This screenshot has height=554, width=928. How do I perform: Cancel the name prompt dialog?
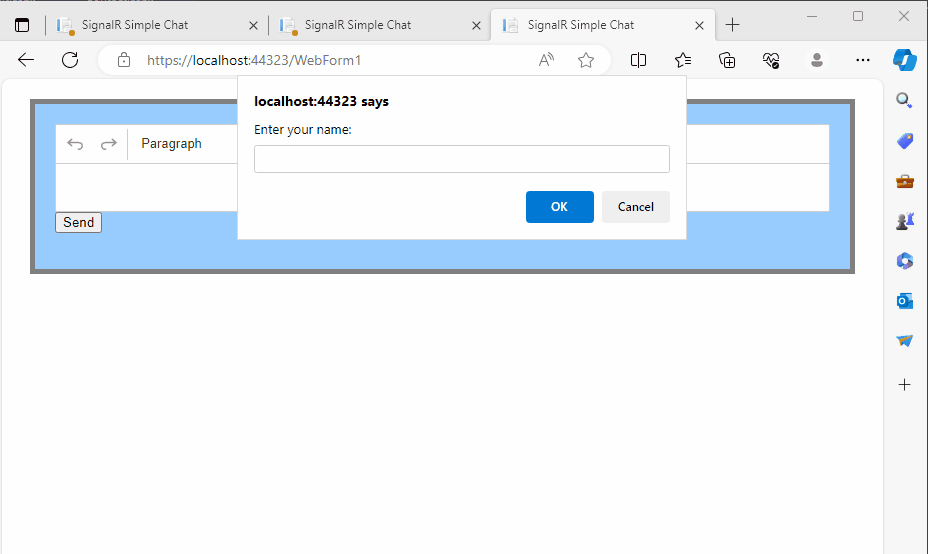pos(636,207)
